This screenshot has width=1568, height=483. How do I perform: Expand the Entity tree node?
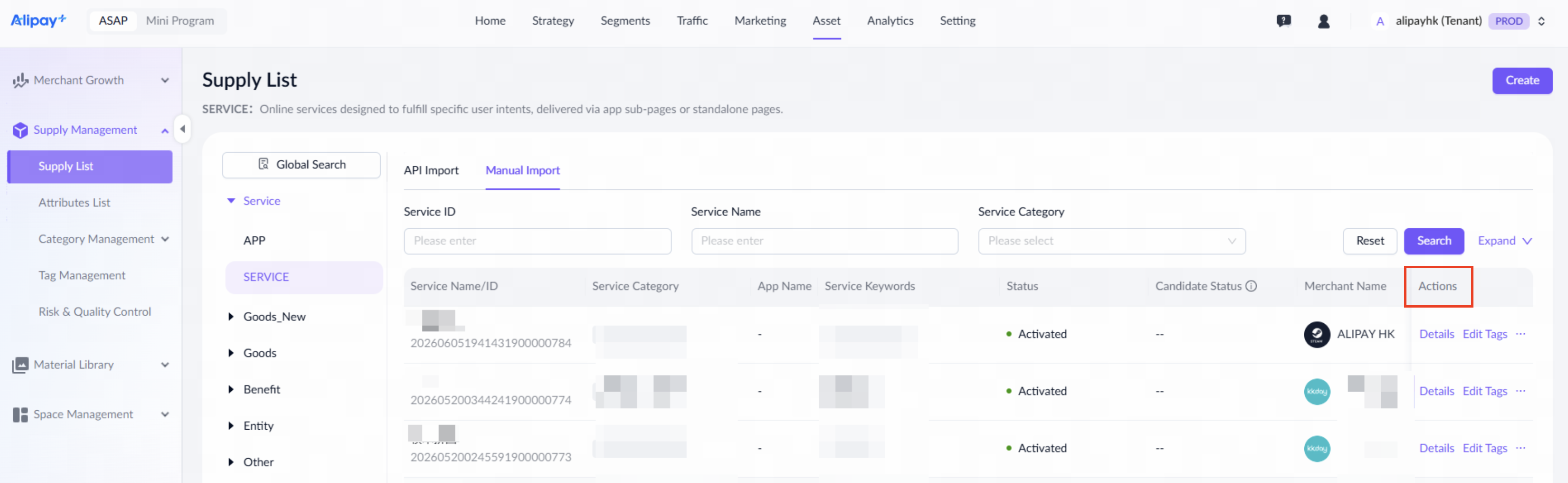[x=231, y=426]
